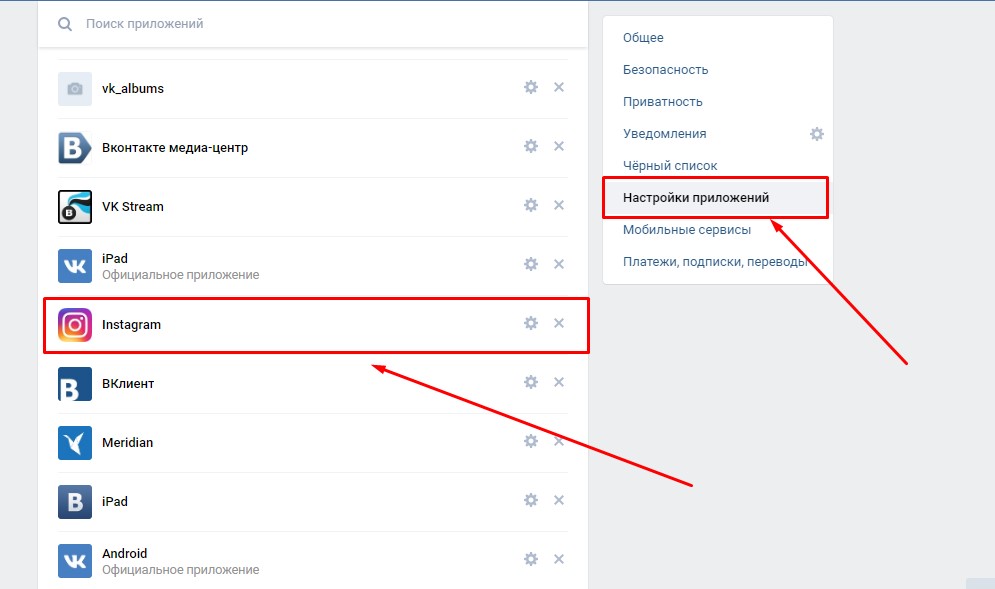Remove ВКлиент app
Screen dimensions: 995x589
point(558,382)
